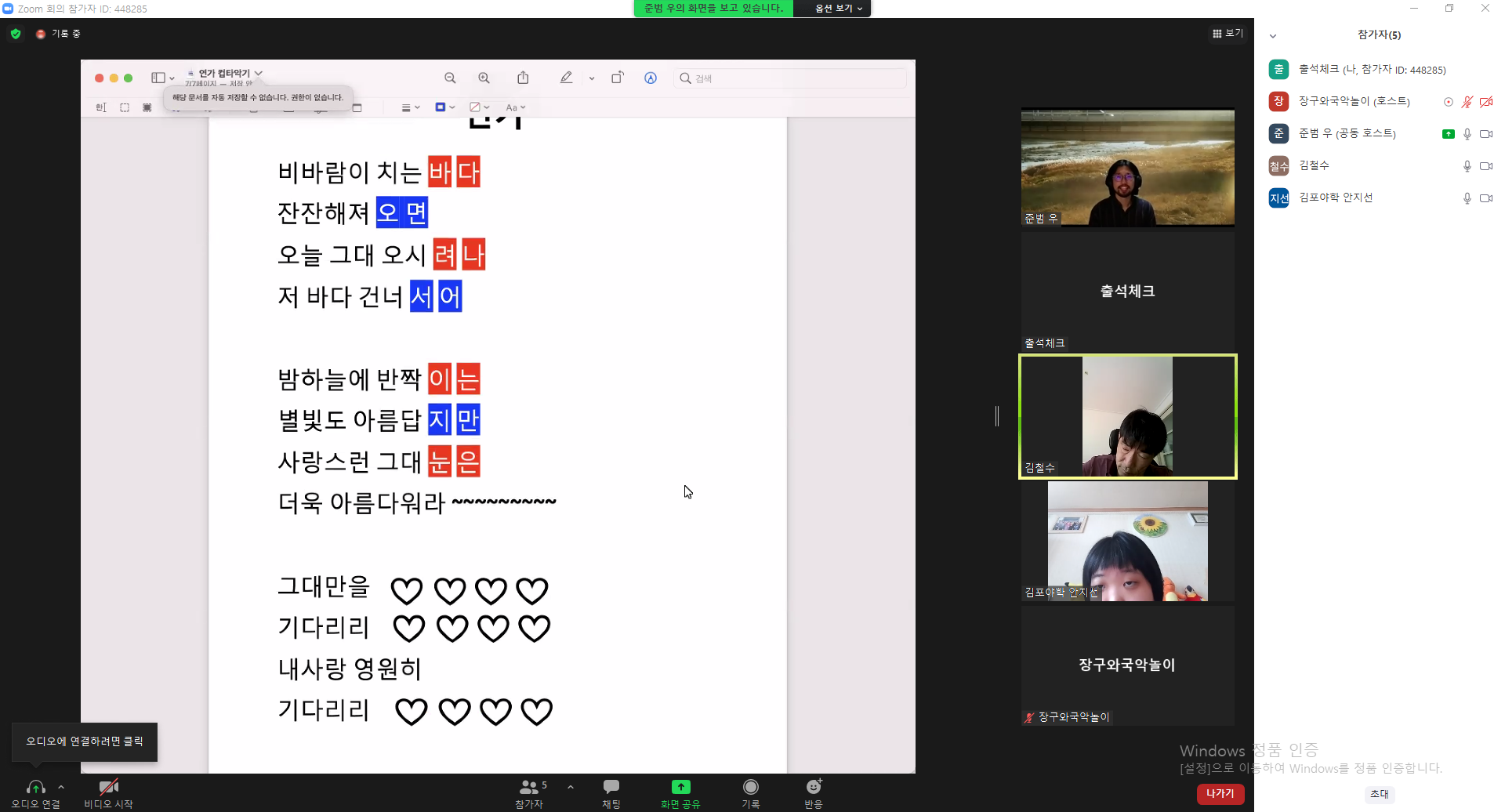Click the encrypted meeting shield icon
Screen dimensions: 1505x812
[x=16, y=34]
